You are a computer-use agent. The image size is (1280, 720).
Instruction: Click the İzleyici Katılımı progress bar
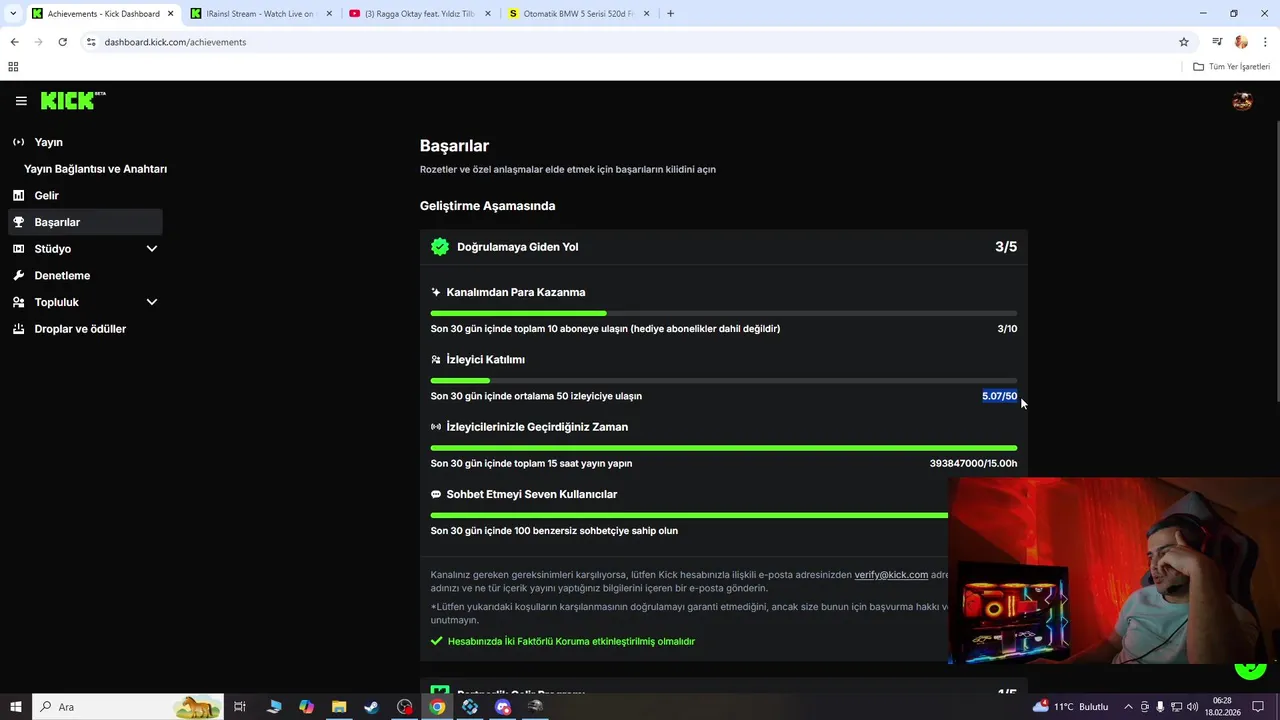pyautogui.click(x=724, y=380)
